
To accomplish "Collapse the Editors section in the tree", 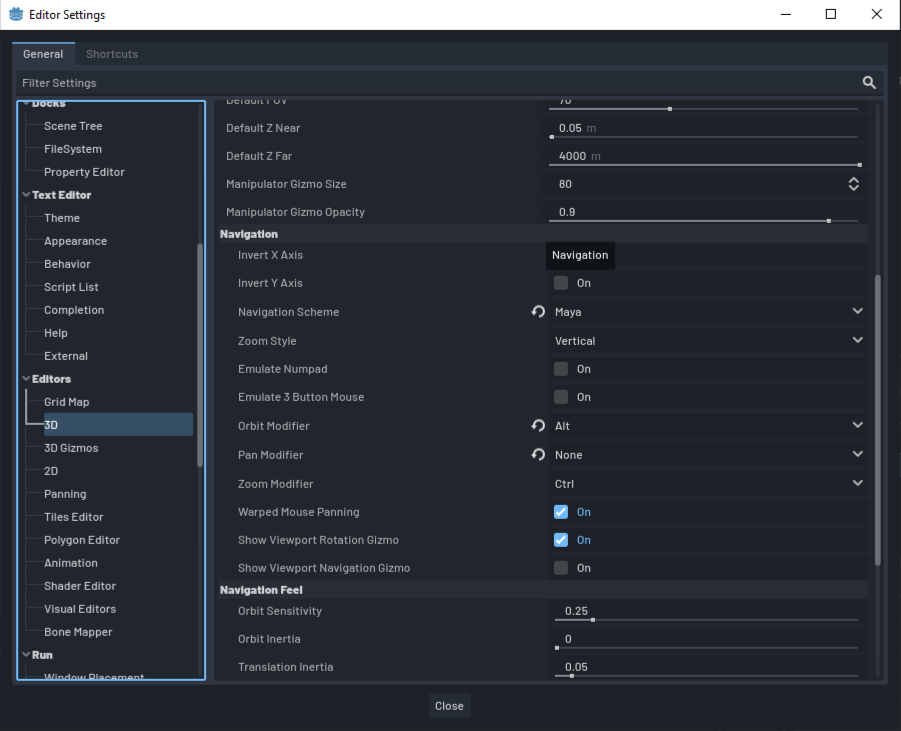I will click(26, 379).
